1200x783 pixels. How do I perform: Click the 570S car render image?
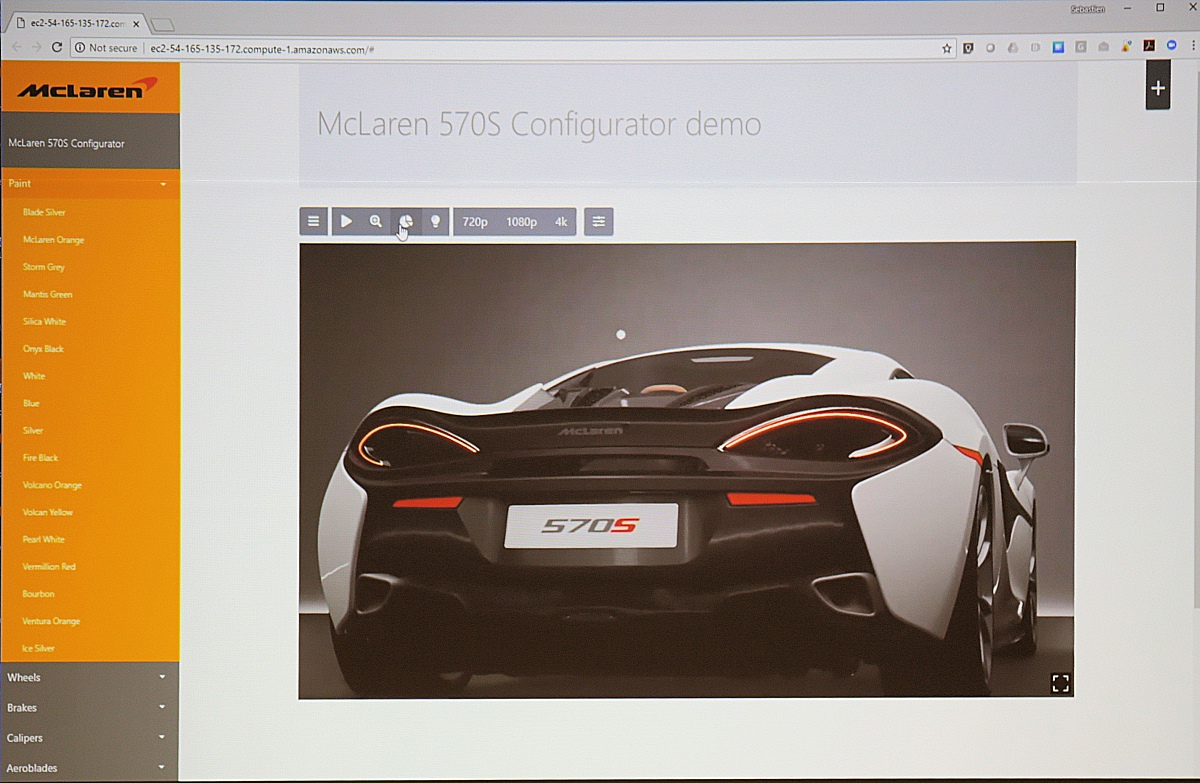click(687, 470)
